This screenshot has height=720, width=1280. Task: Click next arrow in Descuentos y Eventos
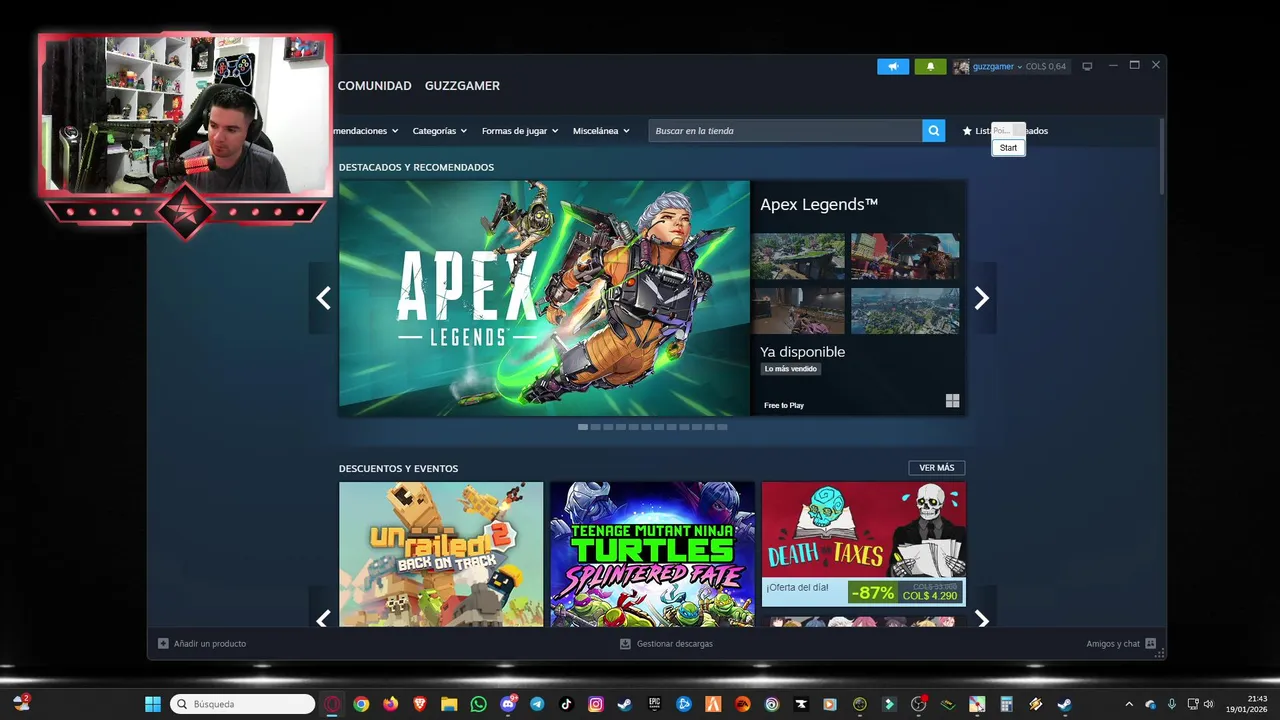click(x=982, y=620)
